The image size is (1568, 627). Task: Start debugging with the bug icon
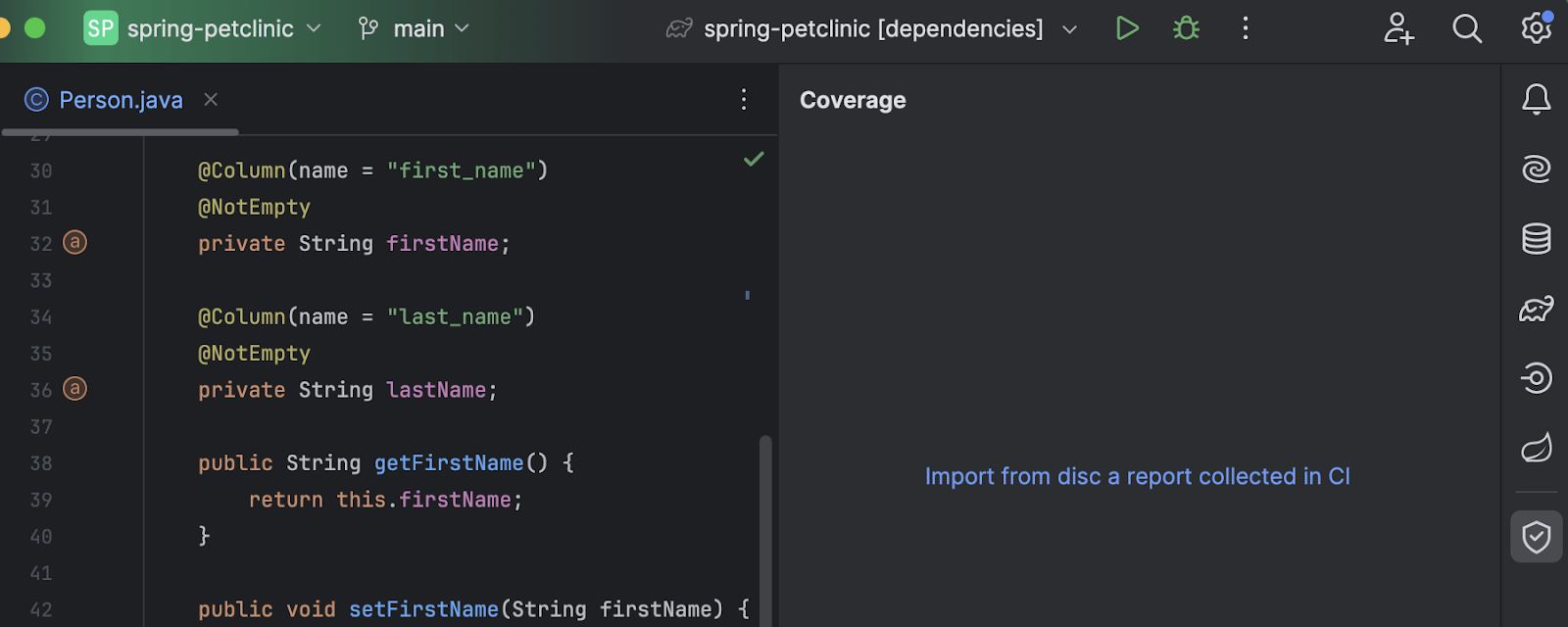click(x=1186, y=28)
